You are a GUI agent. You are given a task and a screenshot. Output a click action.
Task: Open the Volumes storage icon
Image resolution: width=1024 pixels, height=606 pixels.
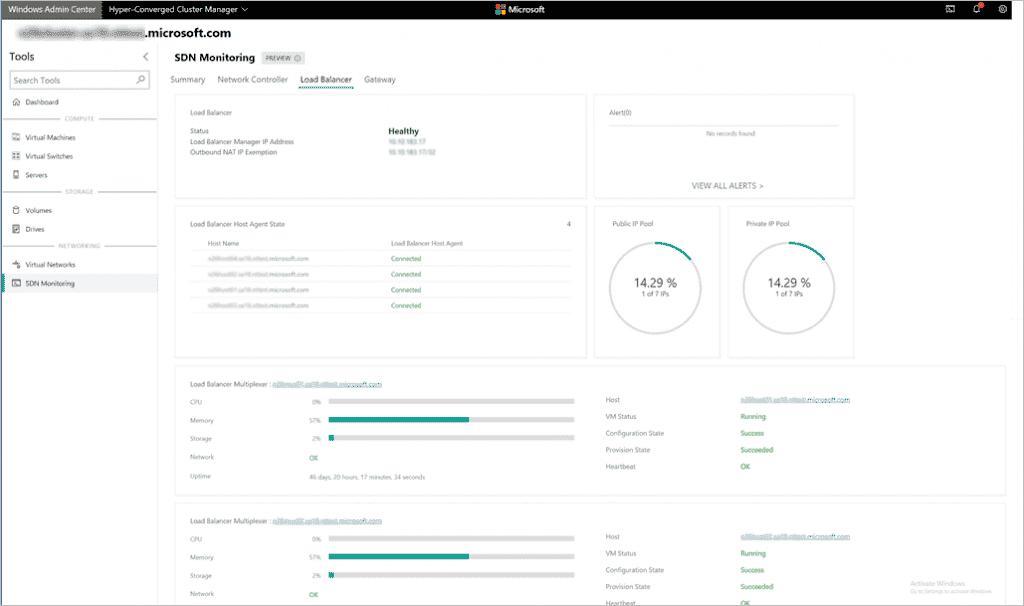16,210
